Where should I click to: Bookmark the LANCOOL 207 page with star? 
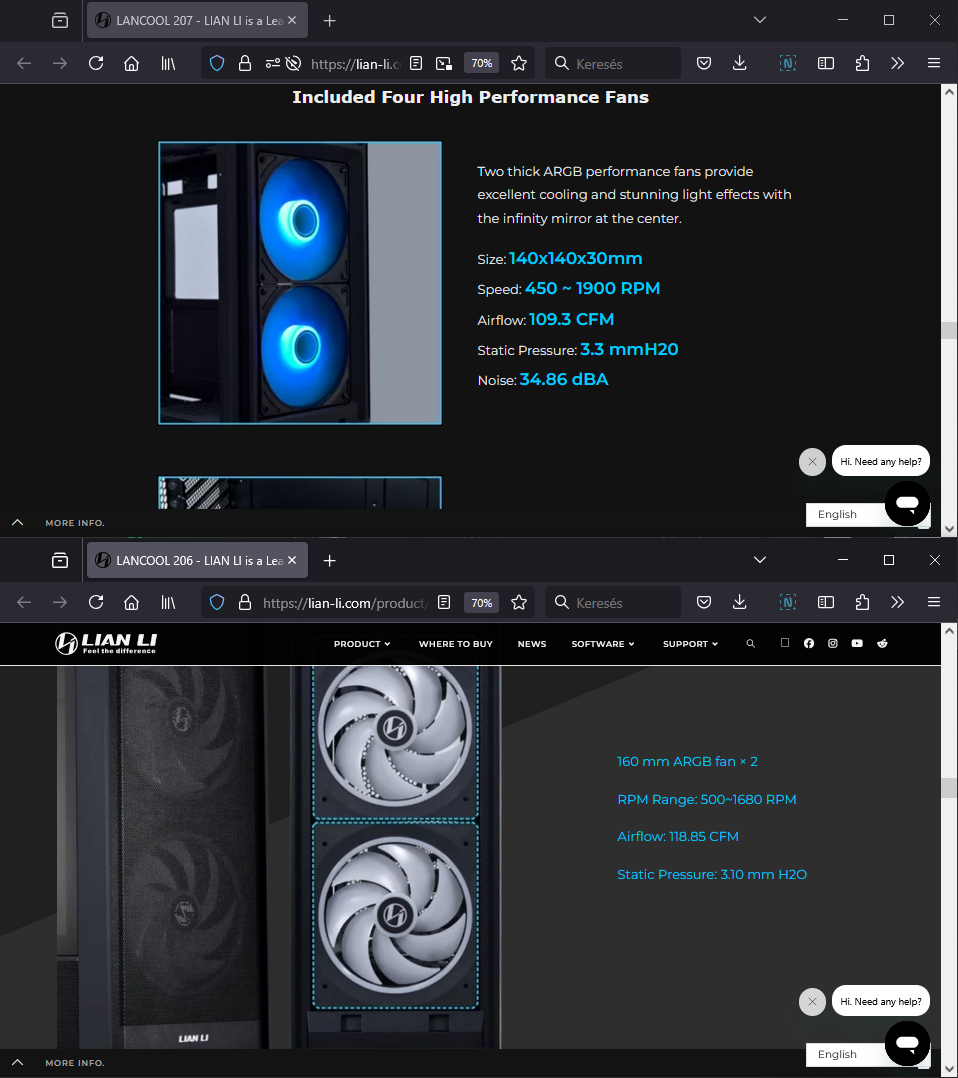[519, 63]
